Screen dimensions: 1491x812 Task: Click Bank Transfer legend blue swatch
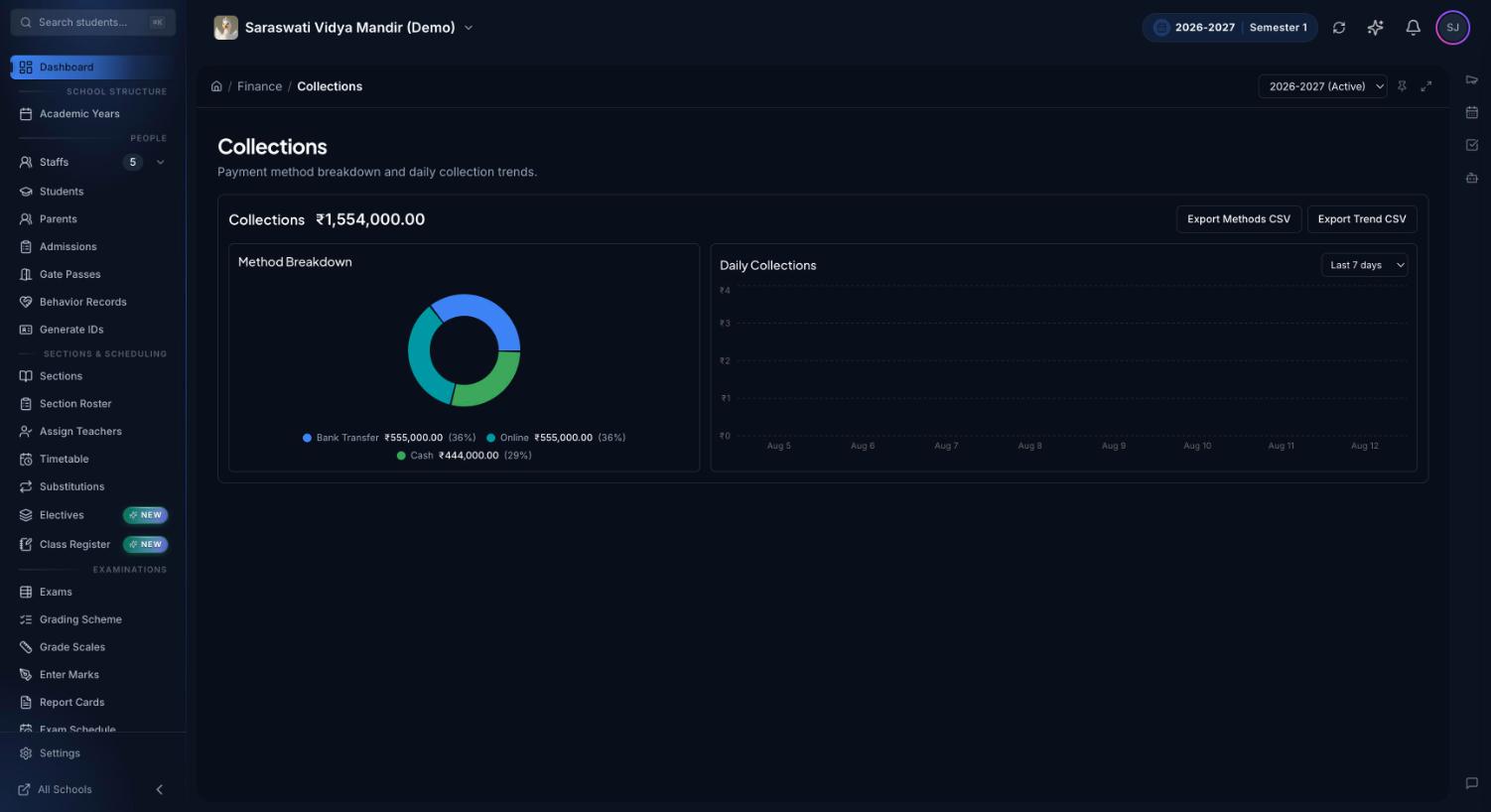[307, 438]
